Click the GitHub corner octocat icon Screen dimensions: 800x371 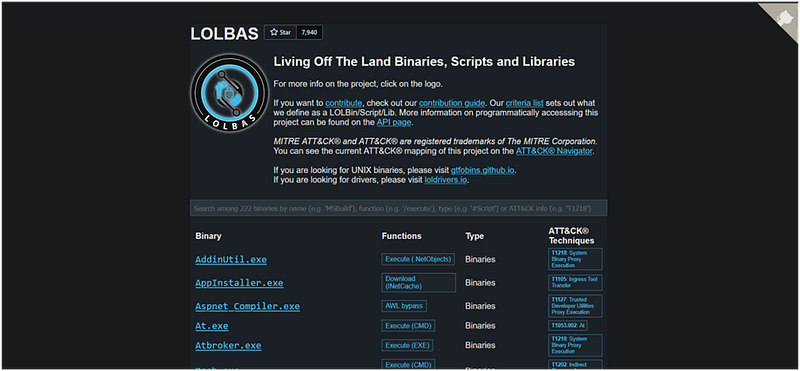coord(784,18)
